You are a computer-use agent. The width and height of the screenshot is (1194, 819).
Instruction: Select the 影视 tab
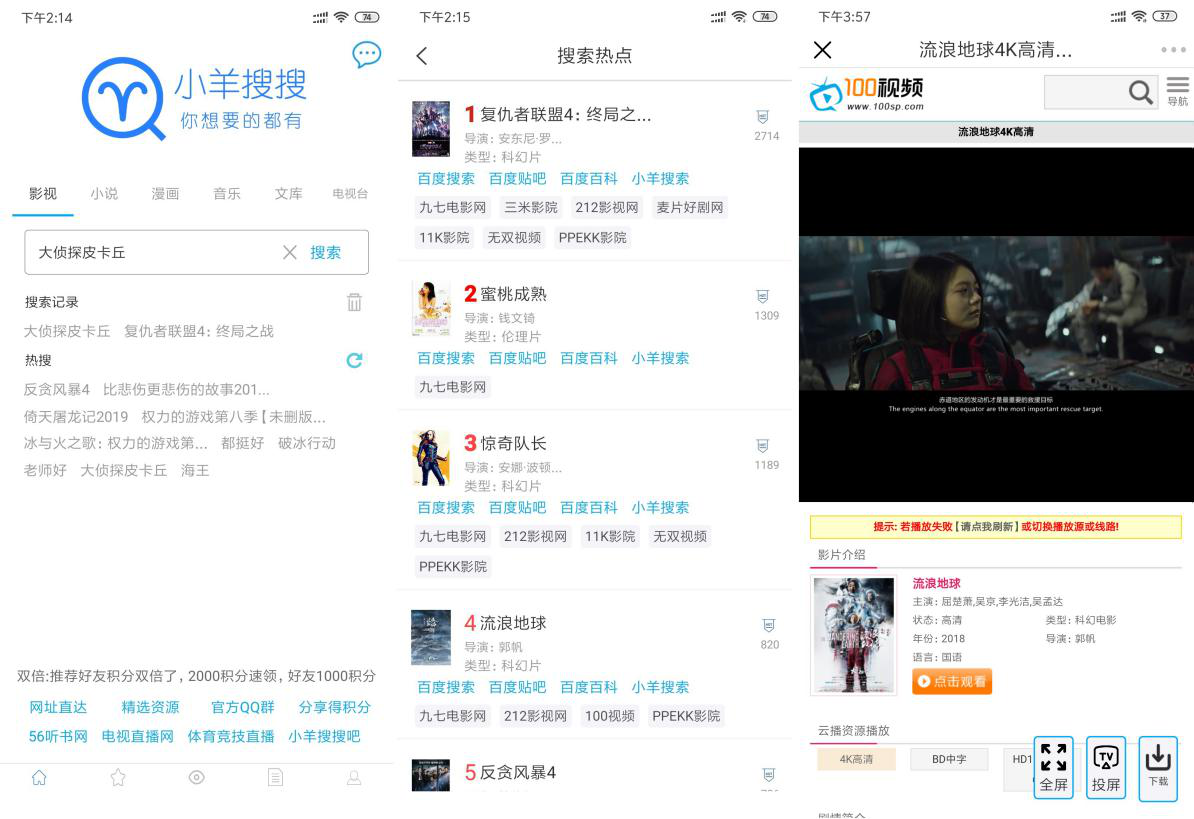tap(43, 194)
